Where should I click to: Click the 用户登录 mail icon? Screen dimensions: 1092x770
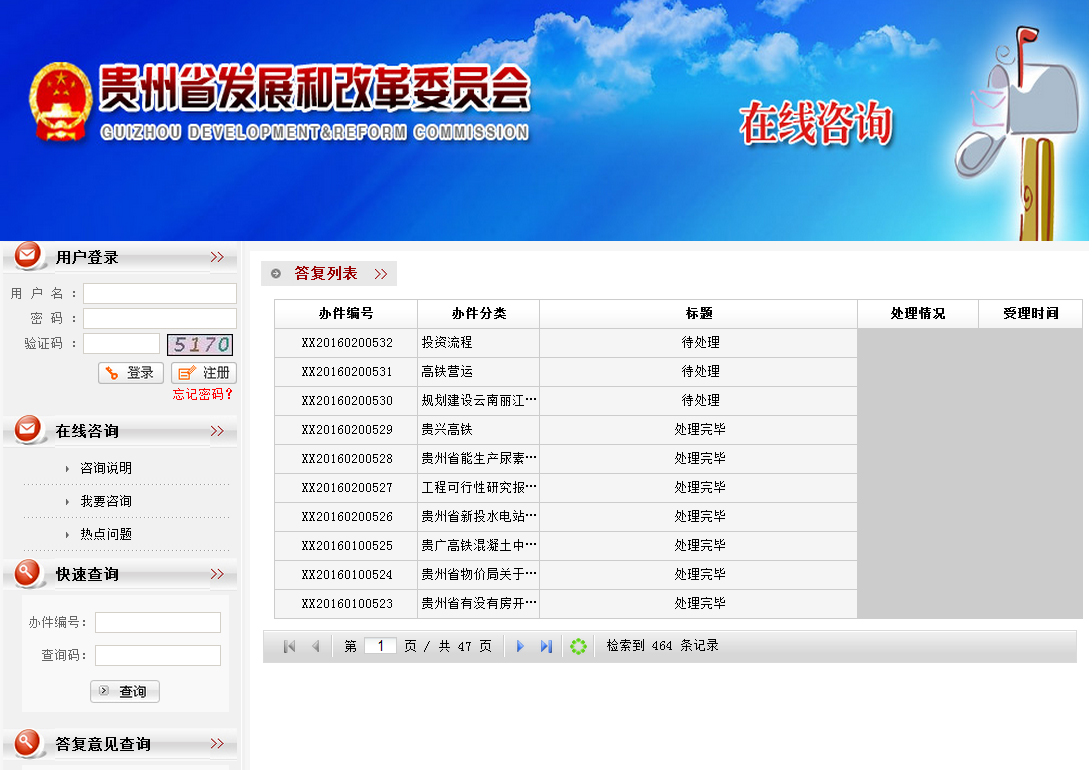(x=30, y=257)
